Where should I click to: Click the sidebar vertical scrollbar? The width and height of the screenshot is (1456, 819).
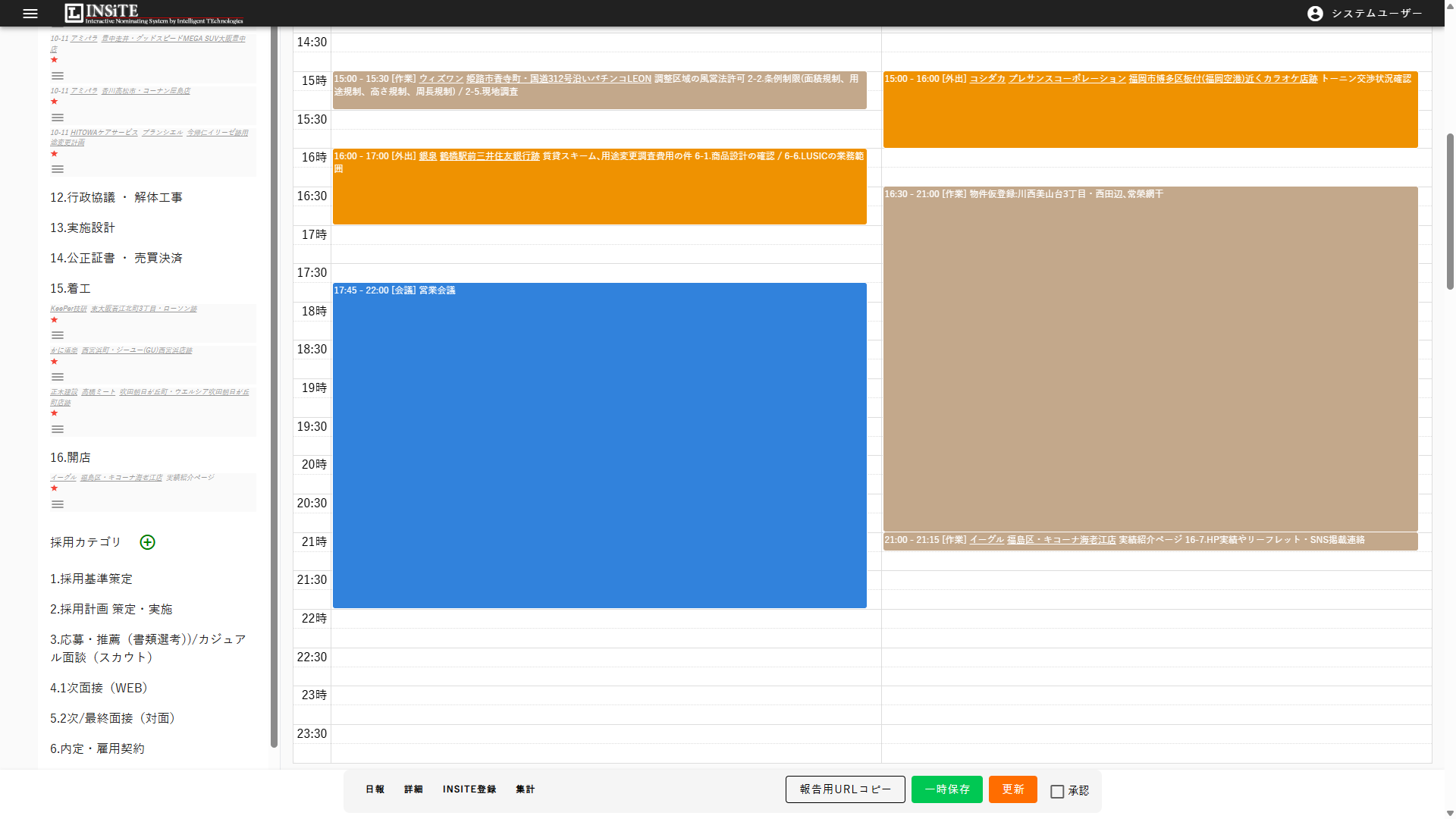(274, 387)
